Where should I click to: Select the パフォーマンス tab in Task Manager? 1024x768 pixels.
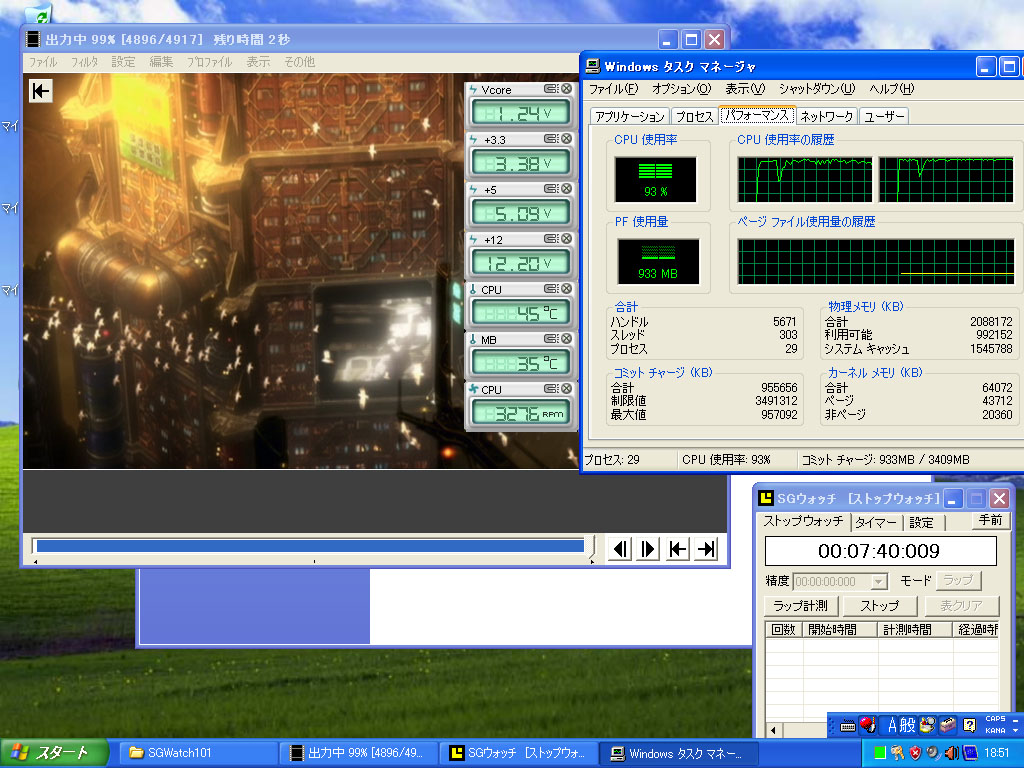click(x=757, y=115)
